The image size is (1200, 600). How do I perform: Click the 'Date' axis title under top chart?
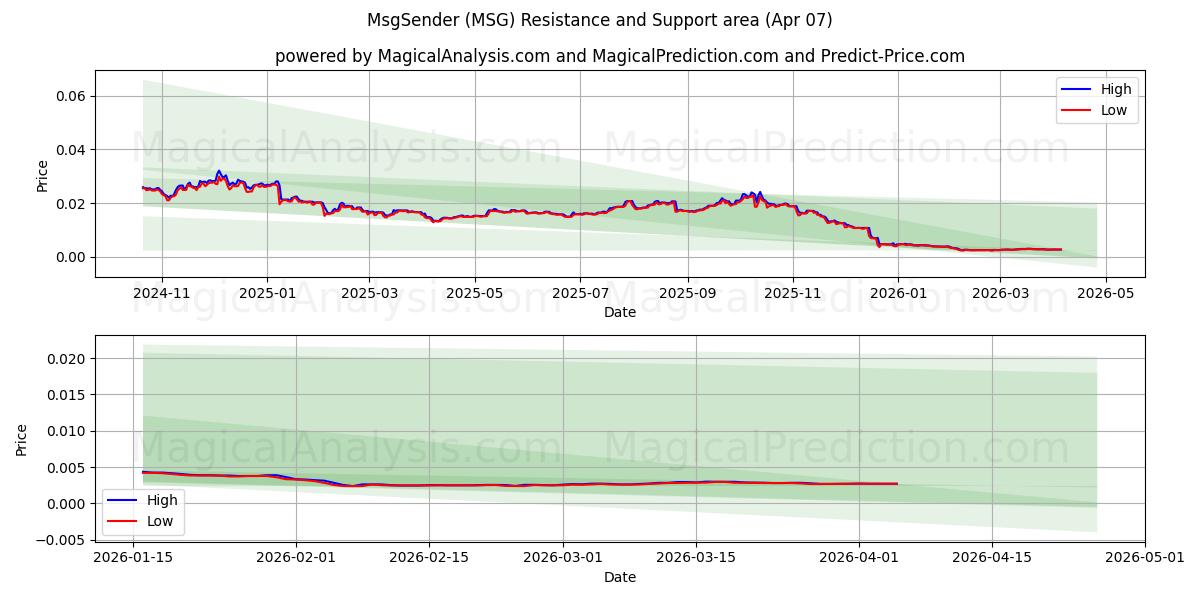click(x=620, y=312)
